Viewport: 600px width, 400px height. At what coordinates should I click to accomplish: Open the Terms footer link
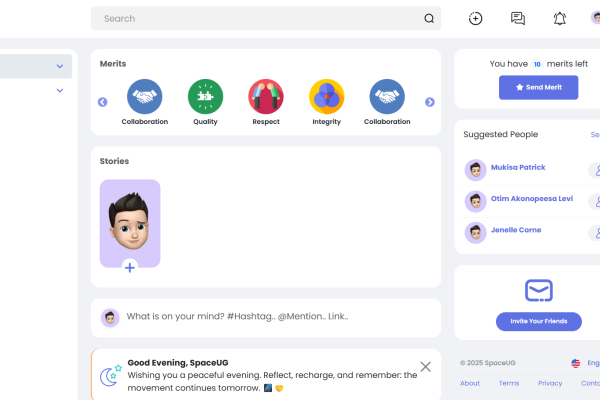[509, 383]
